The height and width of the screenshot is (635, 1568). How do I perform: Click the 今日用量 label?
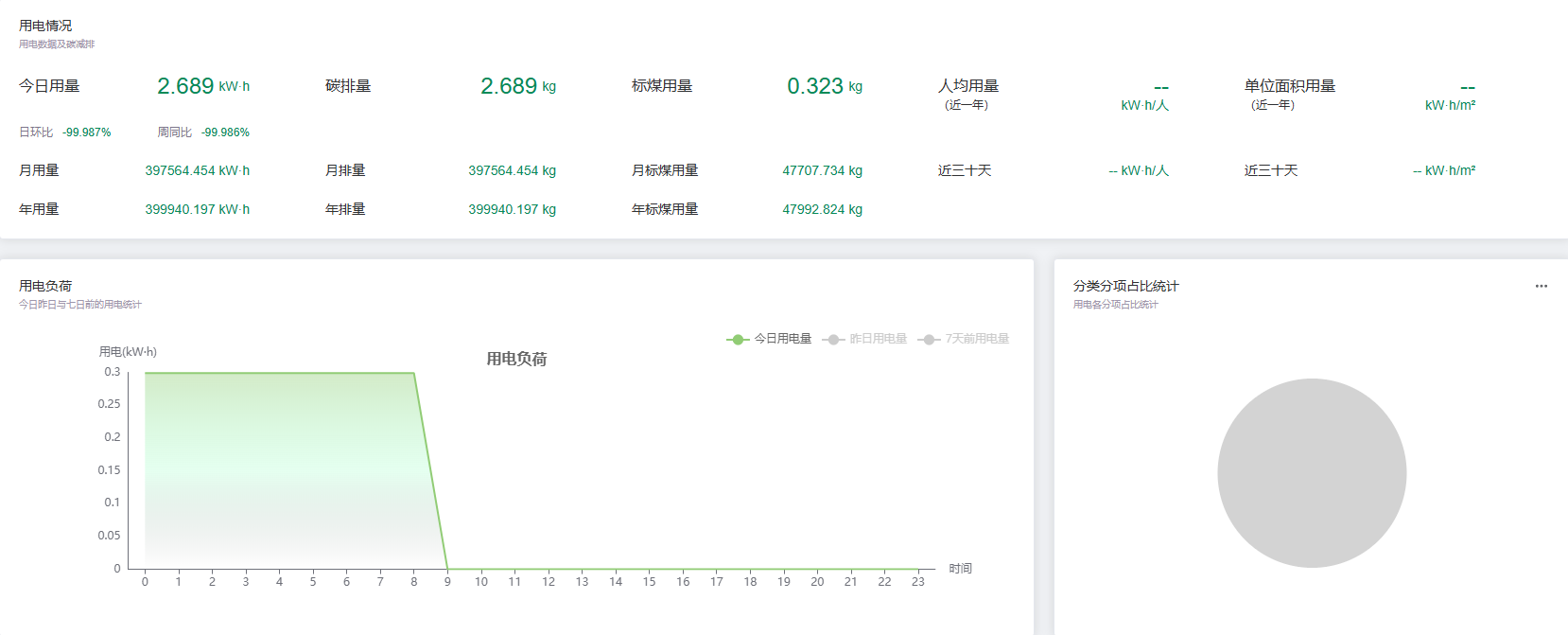(49, 86)
